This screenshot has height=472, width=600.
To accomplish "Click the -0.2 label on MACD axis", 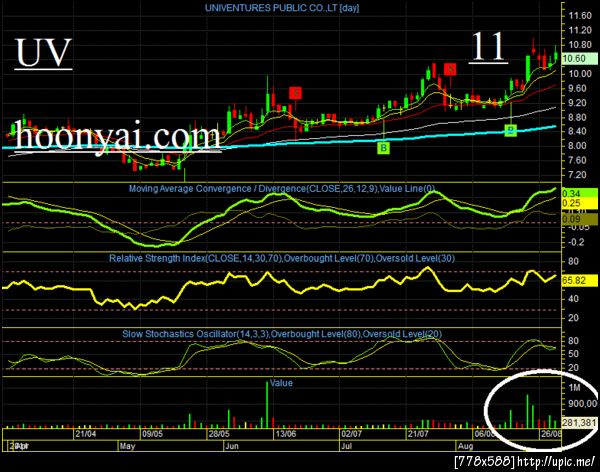I will (576, 242).
